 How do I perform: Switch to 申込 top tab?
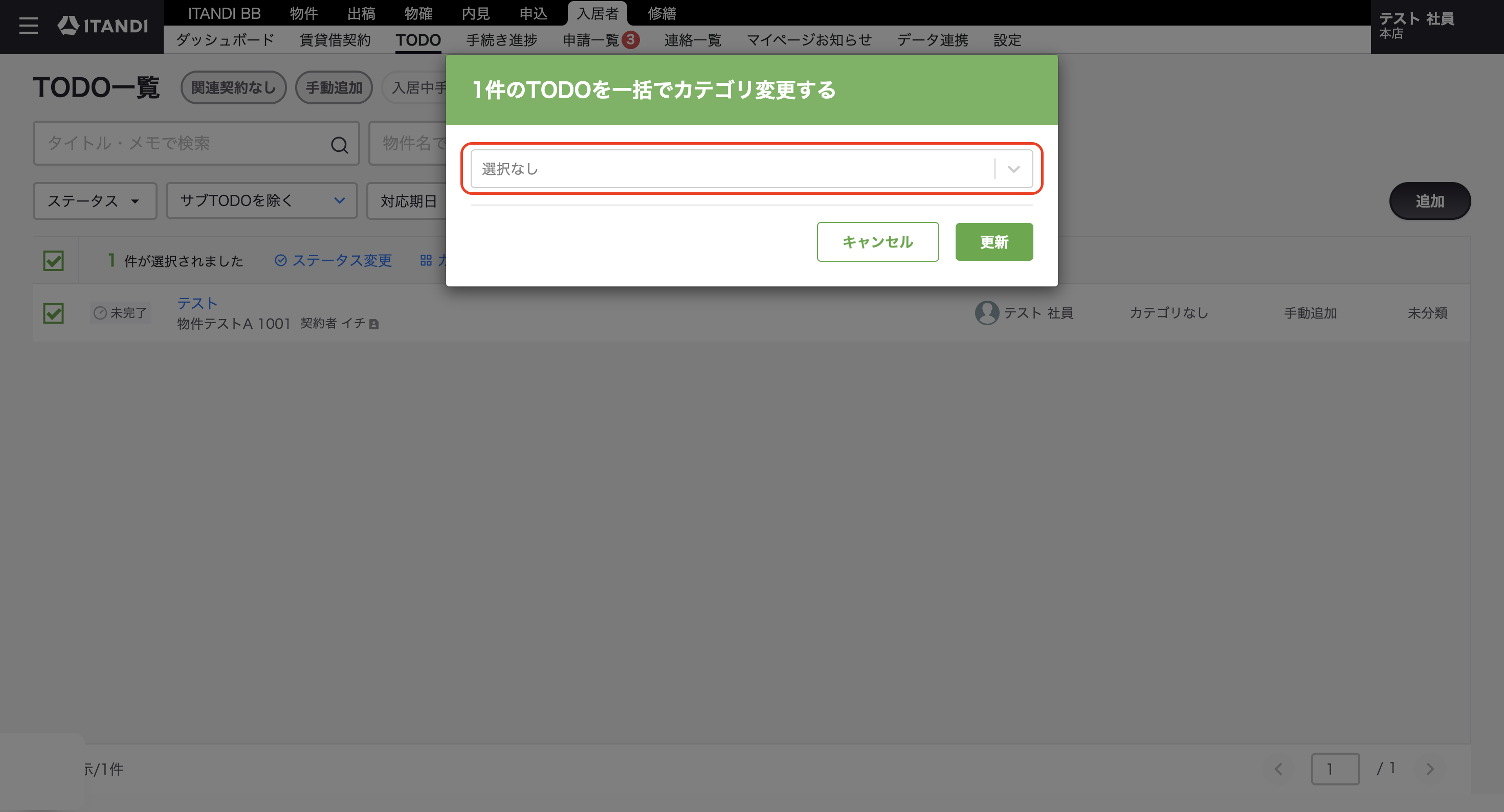(x=533, y=13)
